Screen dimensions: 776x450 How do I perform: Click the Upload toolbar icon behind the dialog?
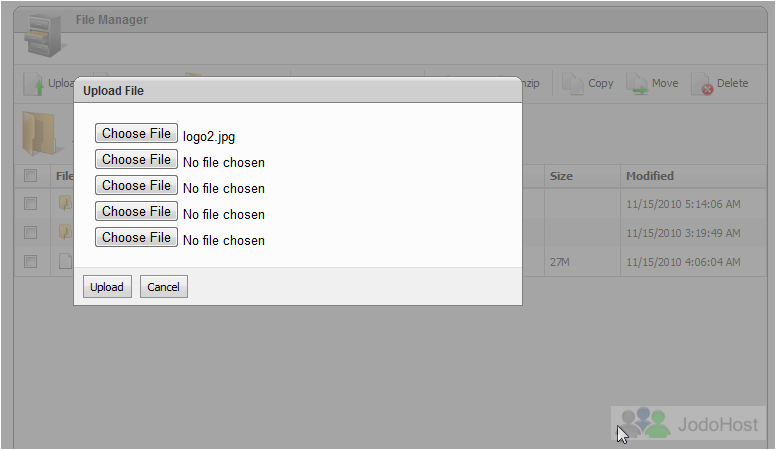34,84
